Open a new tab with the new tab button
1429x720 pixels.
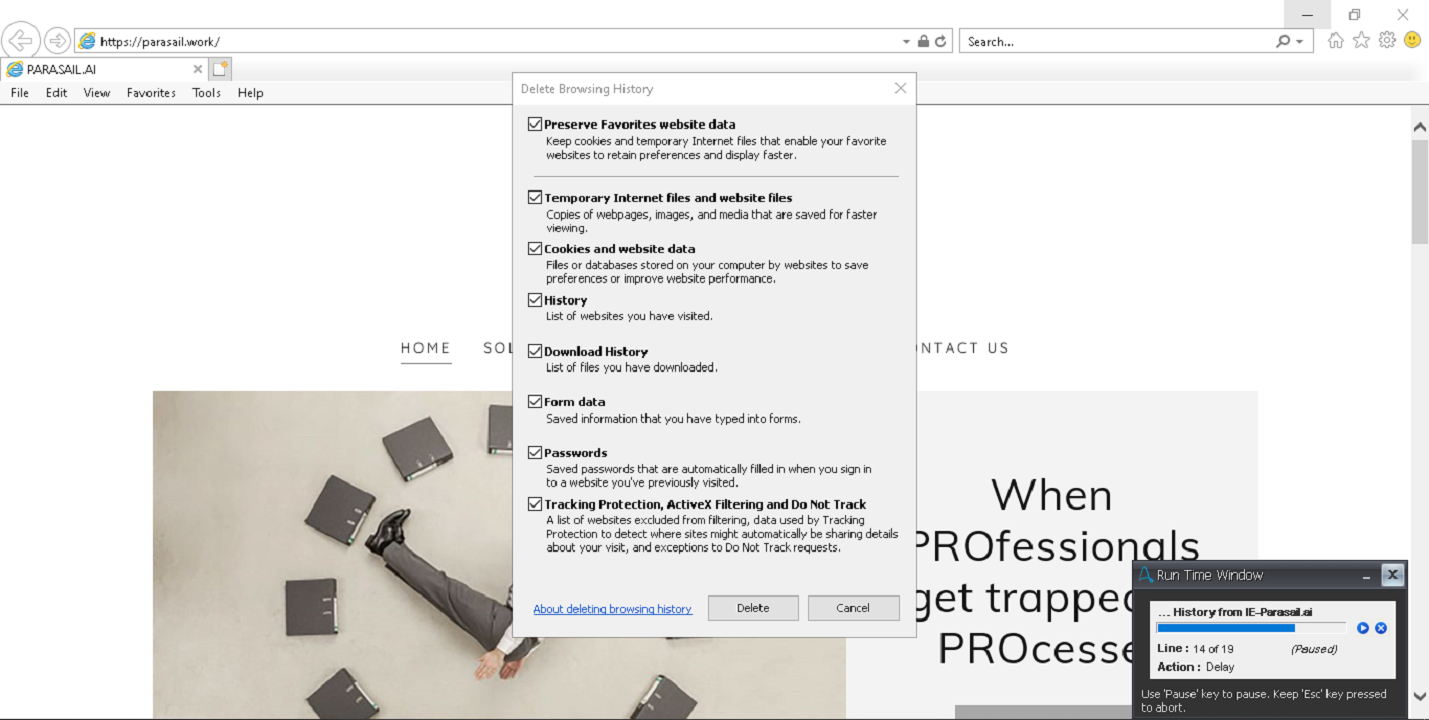click(x=220, y=69)
